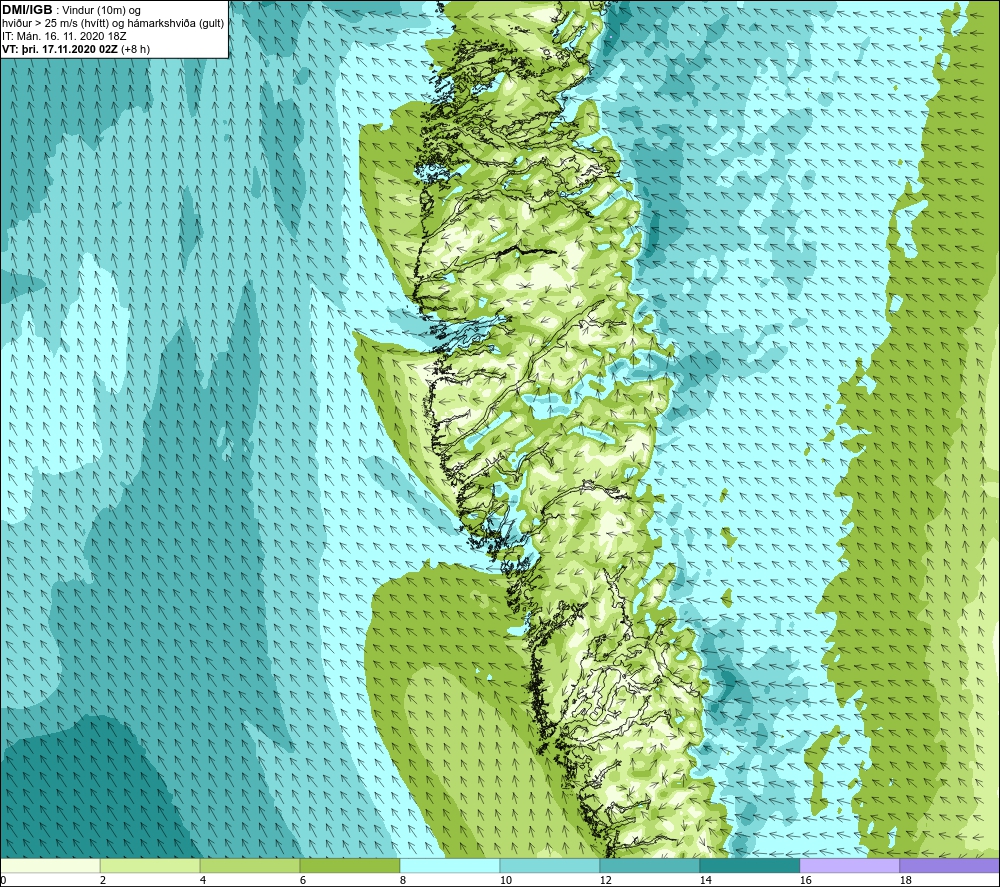
Task: Click the pale yellow 0–2 m/s legend swatch
Action: click(x=50, y=865)
